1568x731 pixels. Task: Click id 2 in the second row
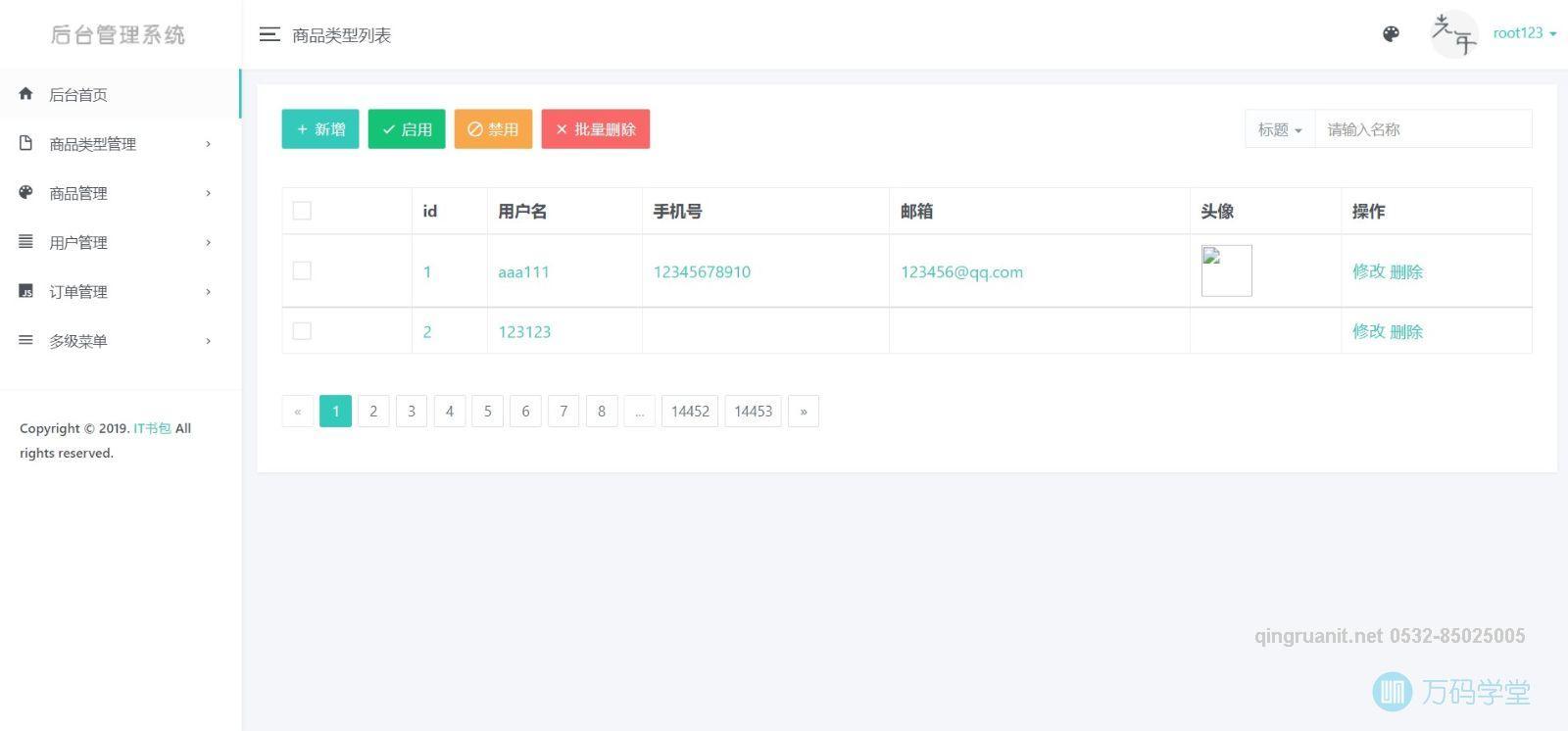[x=427, y=332]
